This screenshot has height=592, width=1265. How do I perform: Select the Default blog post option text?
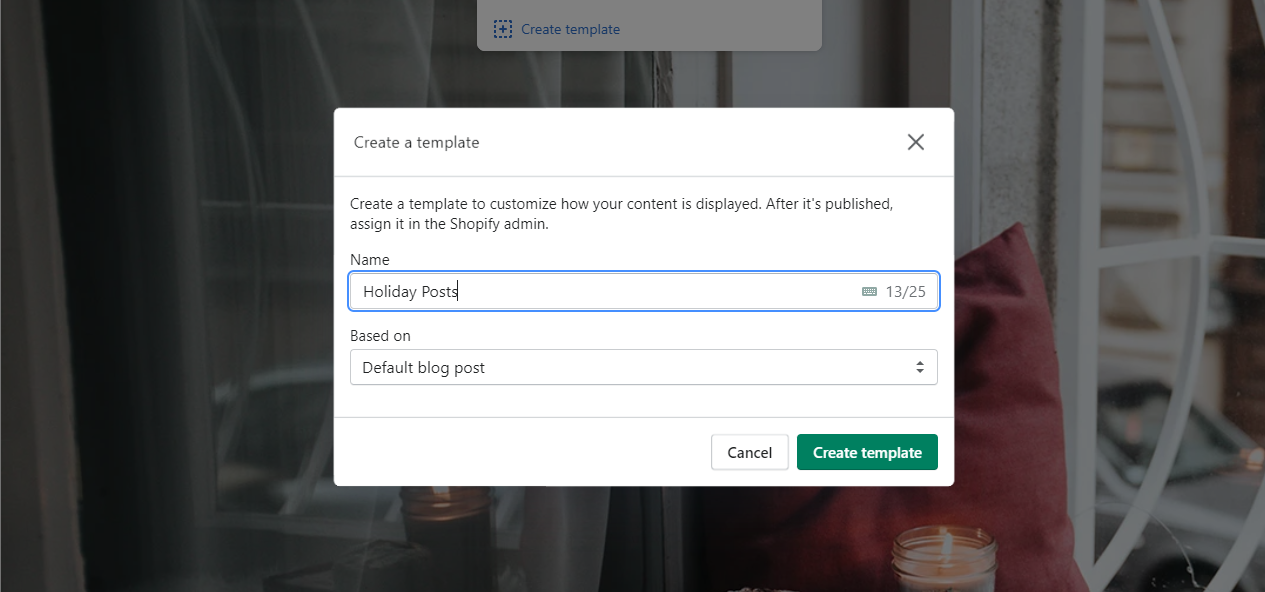click(423, 367)
